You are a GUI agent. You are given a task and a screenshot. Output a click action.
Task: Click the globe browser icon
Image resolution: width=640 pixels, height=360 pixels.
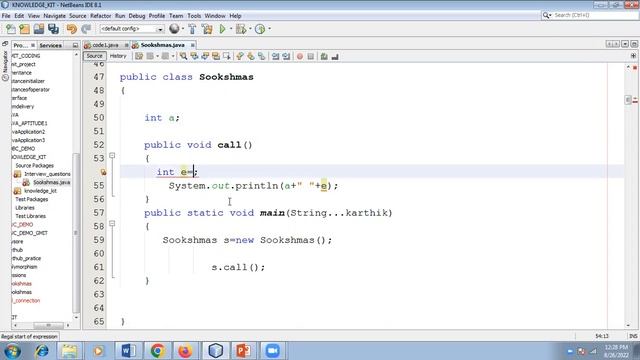174,29
